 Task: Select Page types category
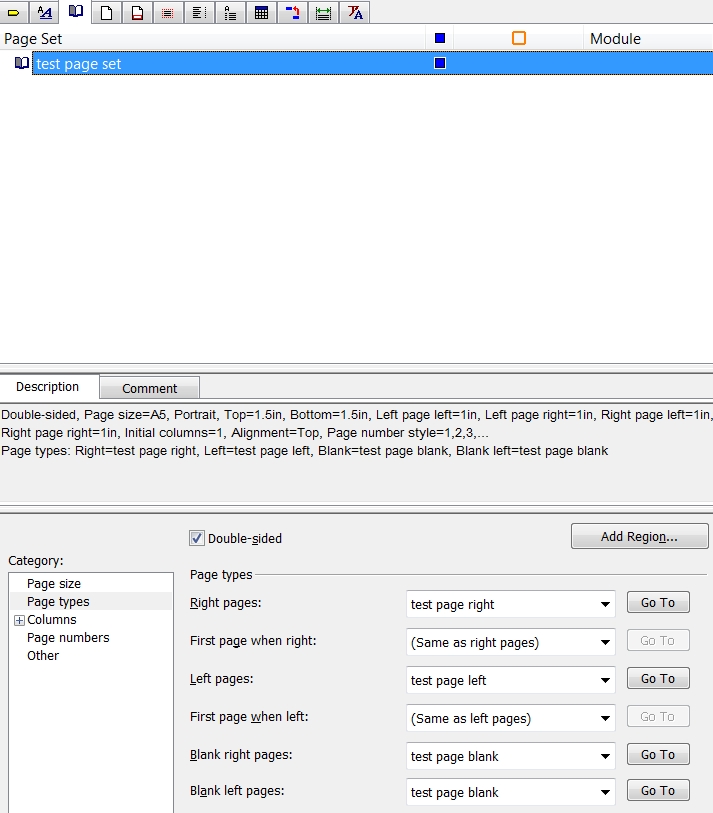pos(58,601)
